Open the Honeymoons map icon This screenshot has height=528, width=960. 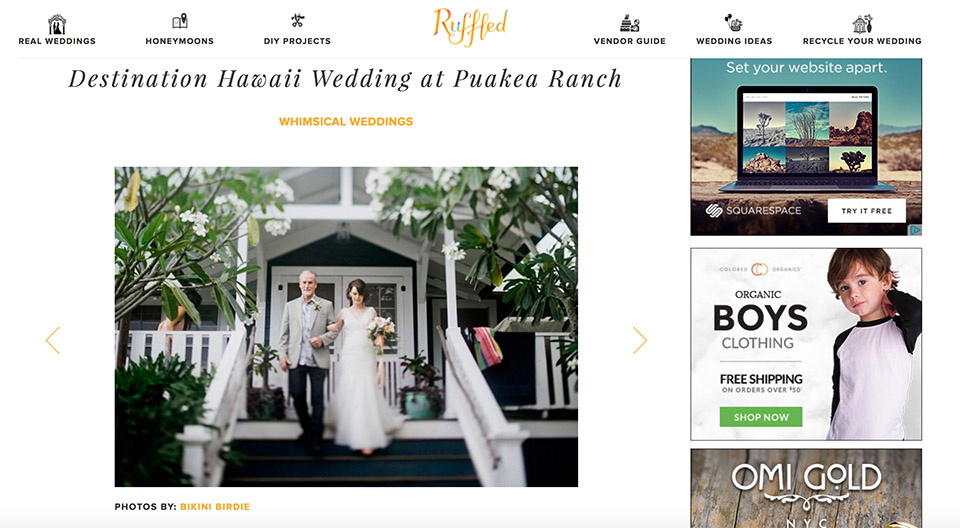click(179, 22)
